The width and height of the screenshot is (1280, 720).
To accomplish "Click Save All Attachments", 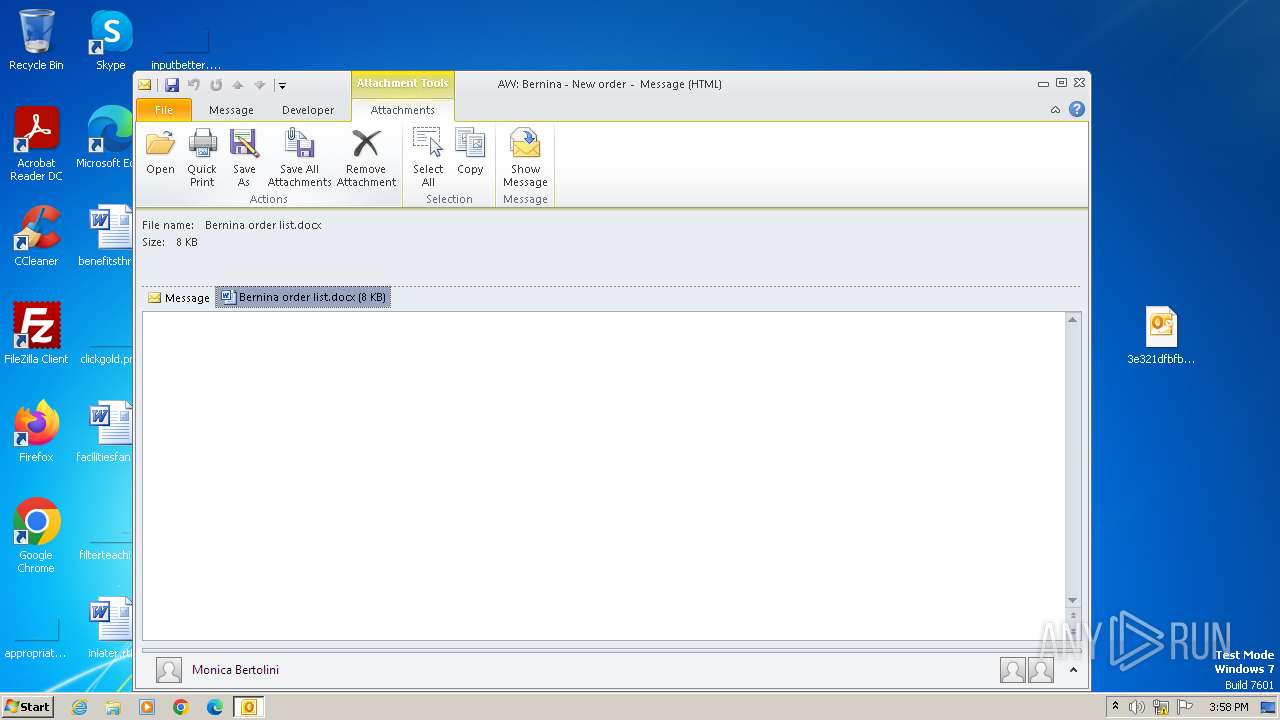I will [x=299, y=157].
